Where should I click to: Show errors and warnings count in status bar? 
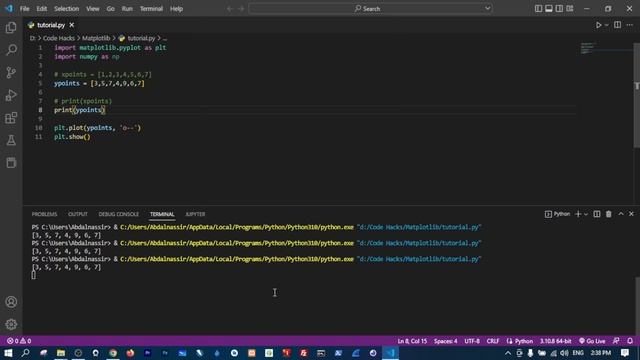click(19, 341)
